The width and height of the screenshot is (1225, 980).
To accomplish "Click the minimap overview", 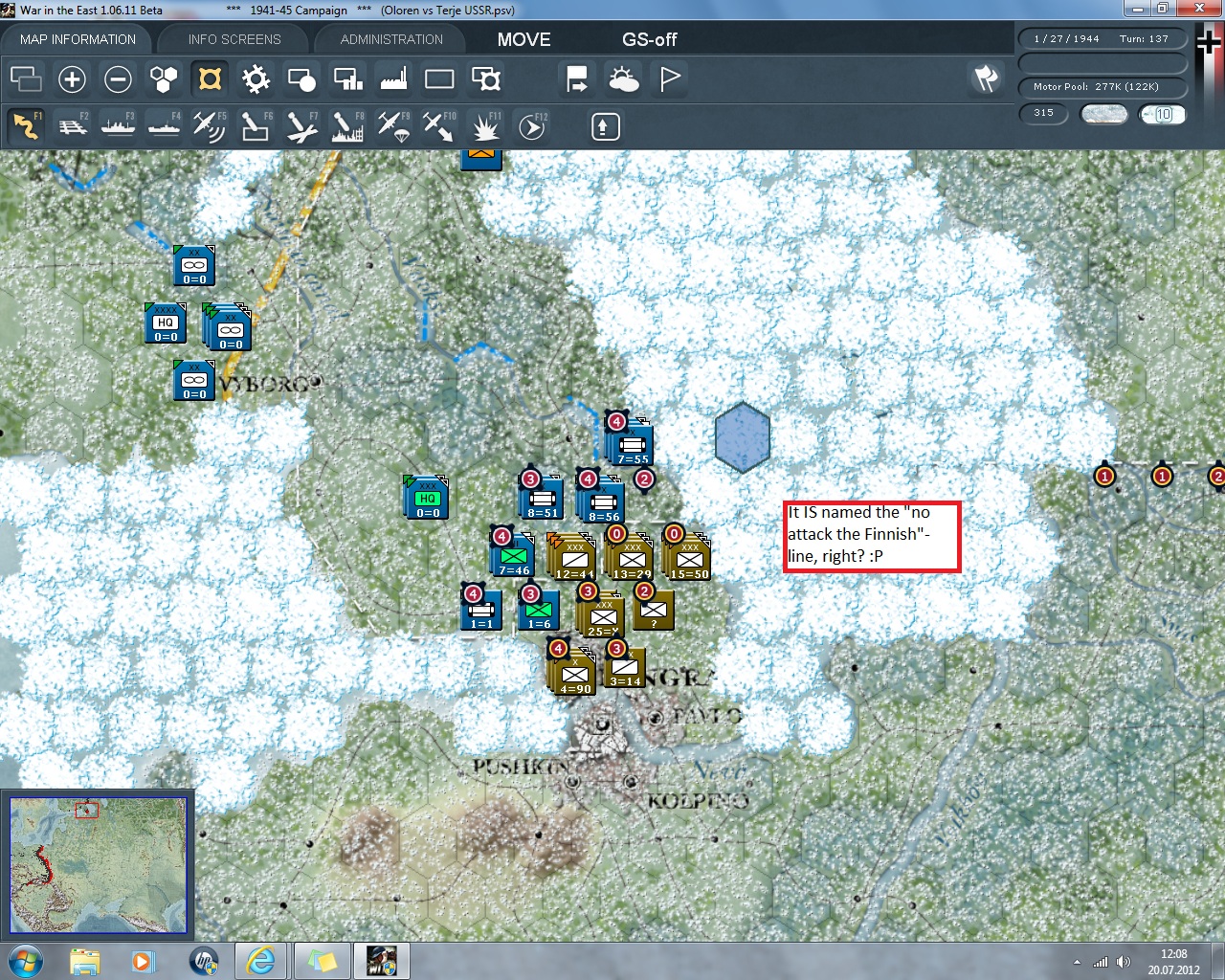I will click(x=98, y=865).
